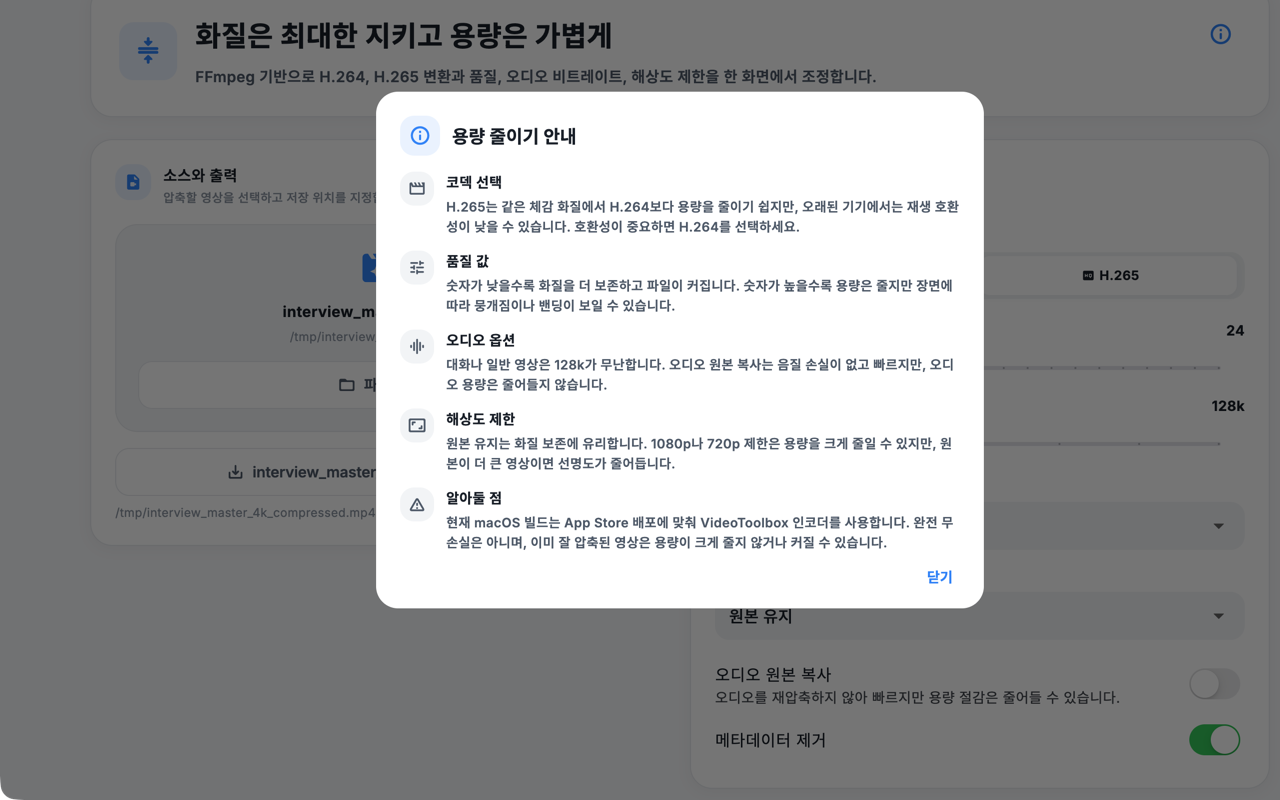Image resolution: width=1280 pixels, height=800 pixels.
Task: Click the quality value 24
Action: pos(1235,331)
